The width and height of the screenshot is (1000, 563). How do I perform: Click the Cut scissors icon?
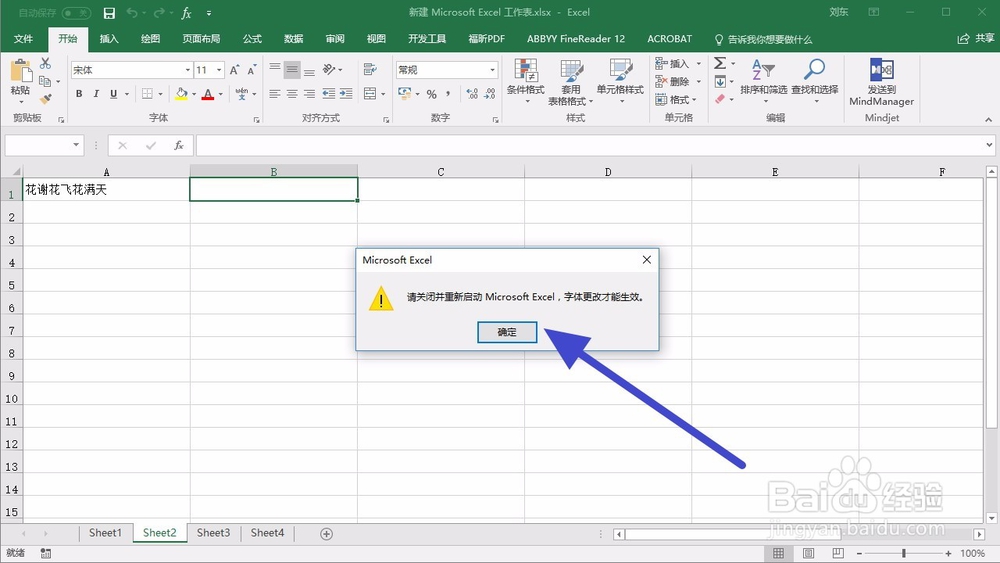(x=45, y=63)
